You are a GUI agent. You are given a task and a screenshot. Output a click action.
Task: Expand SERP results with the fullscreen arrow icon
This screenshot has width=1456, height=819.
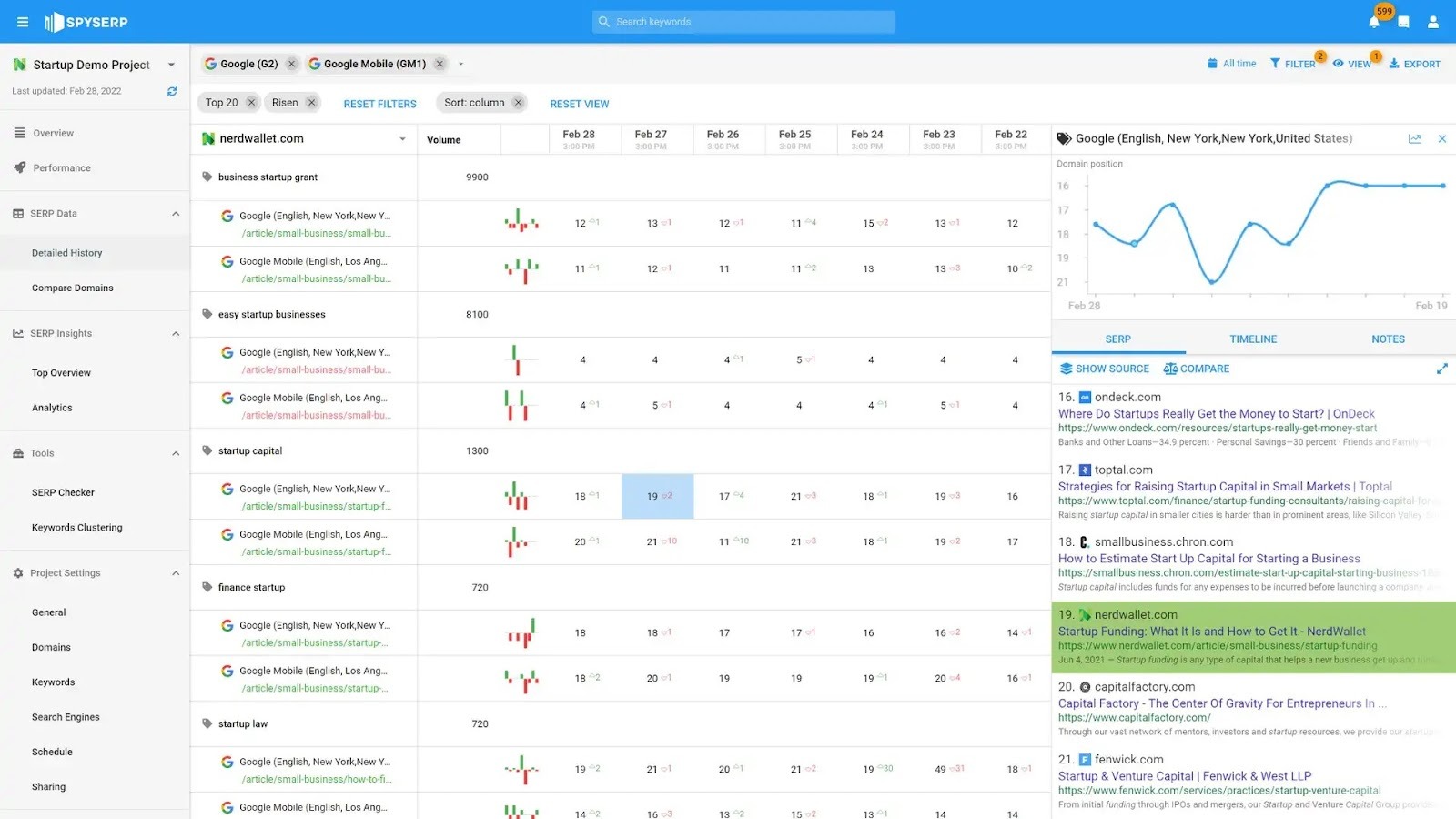pyautogui.click(x=1441, y=369)
